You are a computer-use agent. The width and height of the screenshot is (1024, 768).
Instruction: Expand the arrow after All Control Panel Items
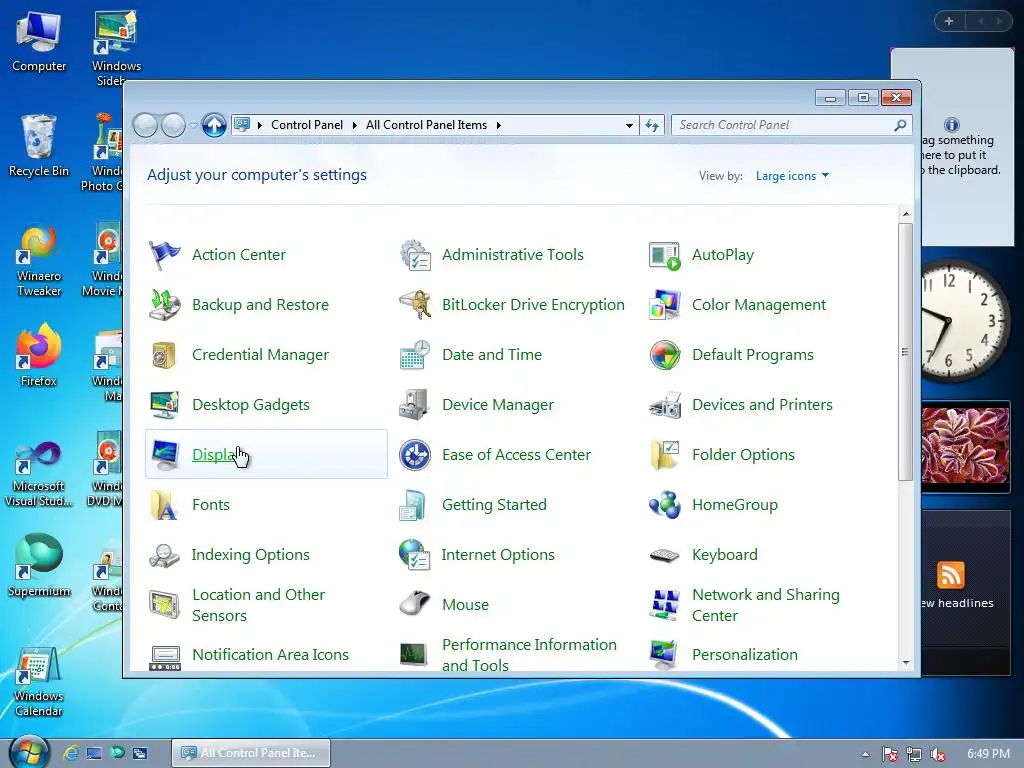coord(498,125)
